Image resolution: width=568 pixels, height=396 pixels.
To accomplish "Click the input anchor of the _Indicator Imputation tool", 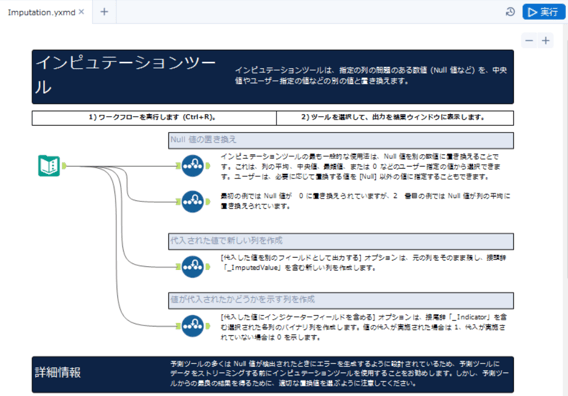I will [x=178, y=326].
